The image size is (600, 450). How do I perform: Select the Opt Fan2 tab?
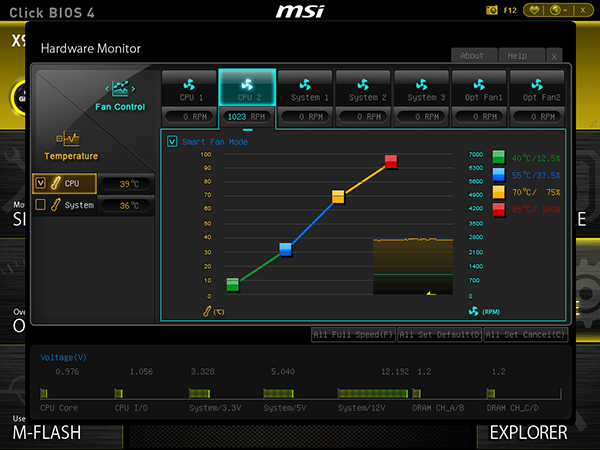(537, 88)
